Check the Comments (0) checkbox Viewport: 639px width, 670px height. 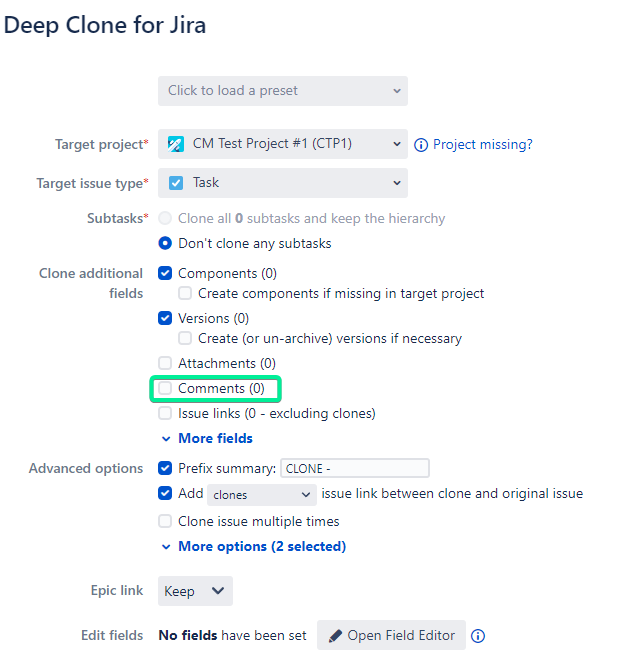coord(165,388)
